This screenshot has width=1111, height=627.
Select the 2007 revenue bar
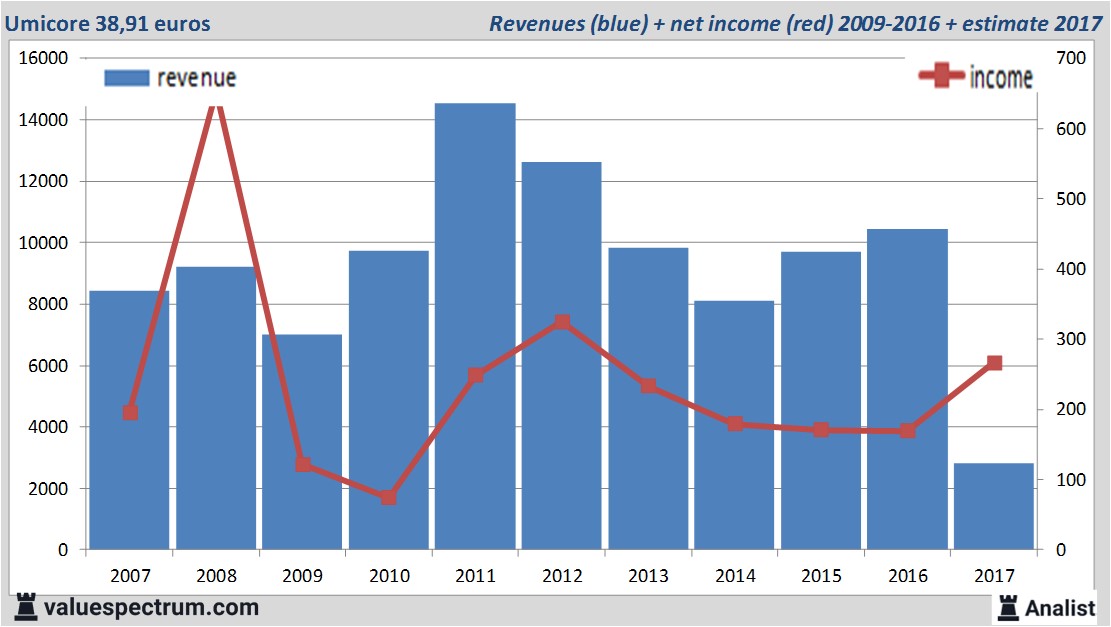tap(130, 419)
